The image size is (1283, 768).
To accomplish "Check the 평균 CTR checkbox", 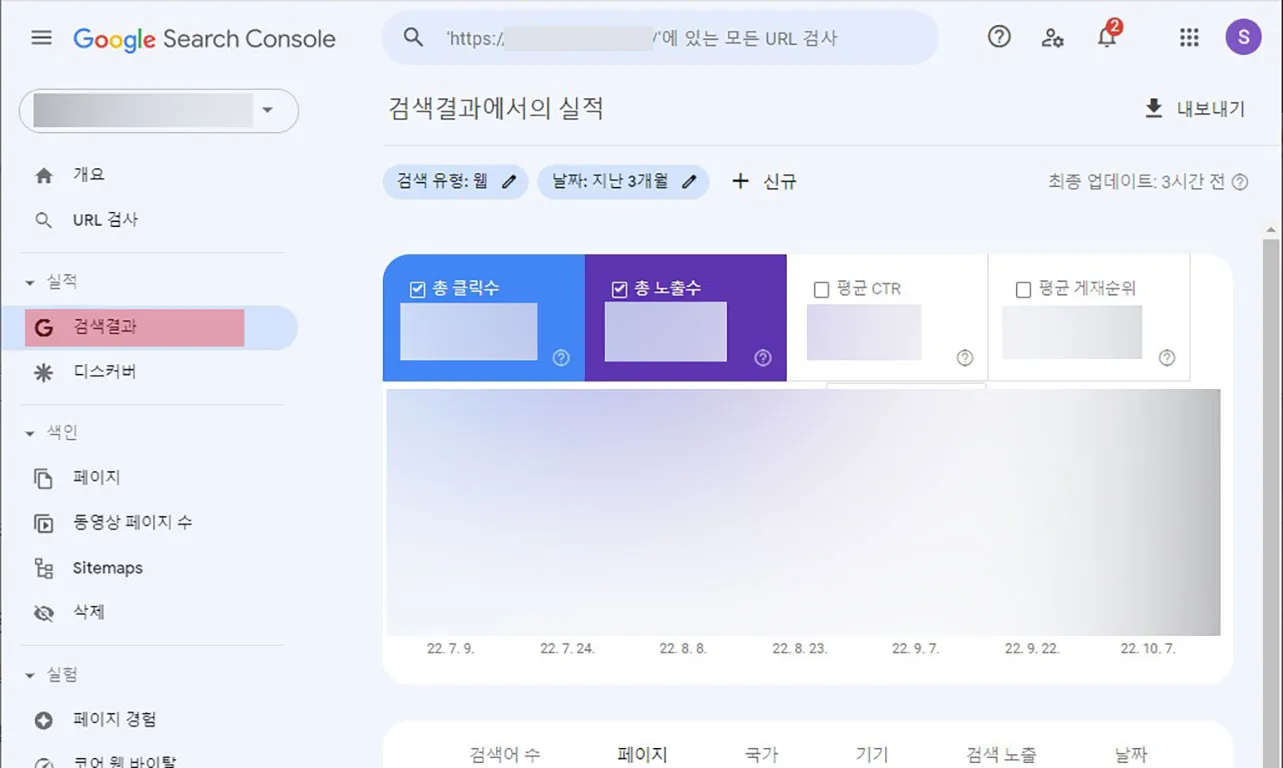I will 821,289.
